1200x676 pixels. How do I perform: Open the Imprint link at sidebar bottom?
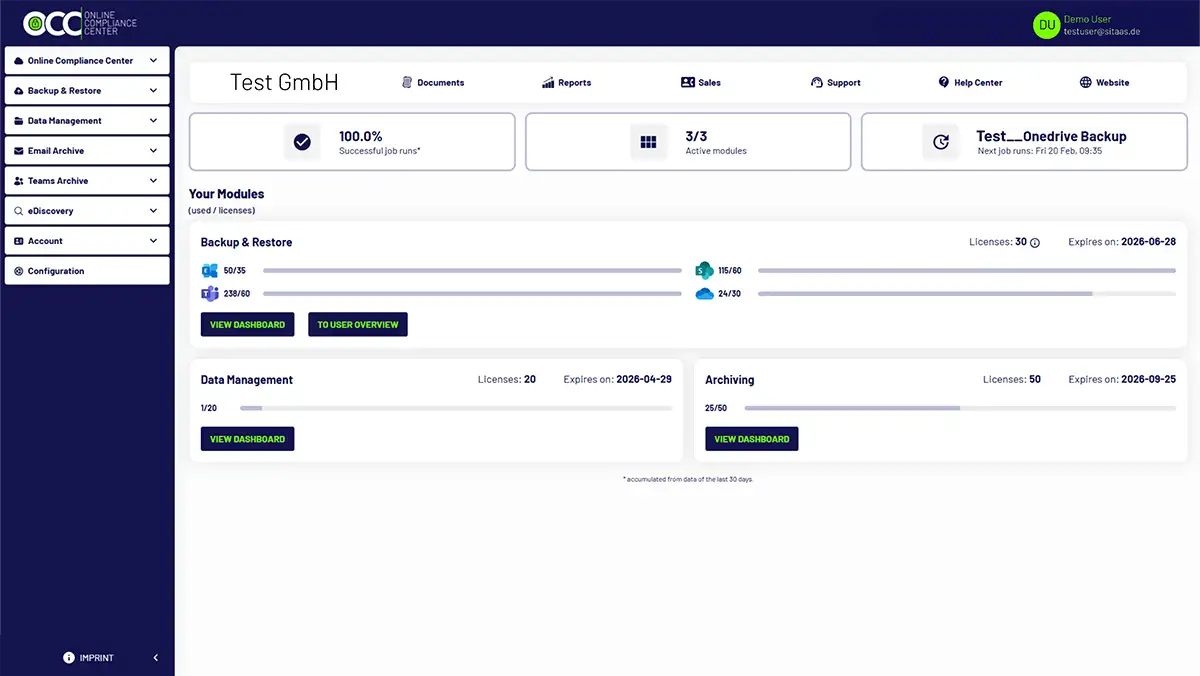click(88, 658)
